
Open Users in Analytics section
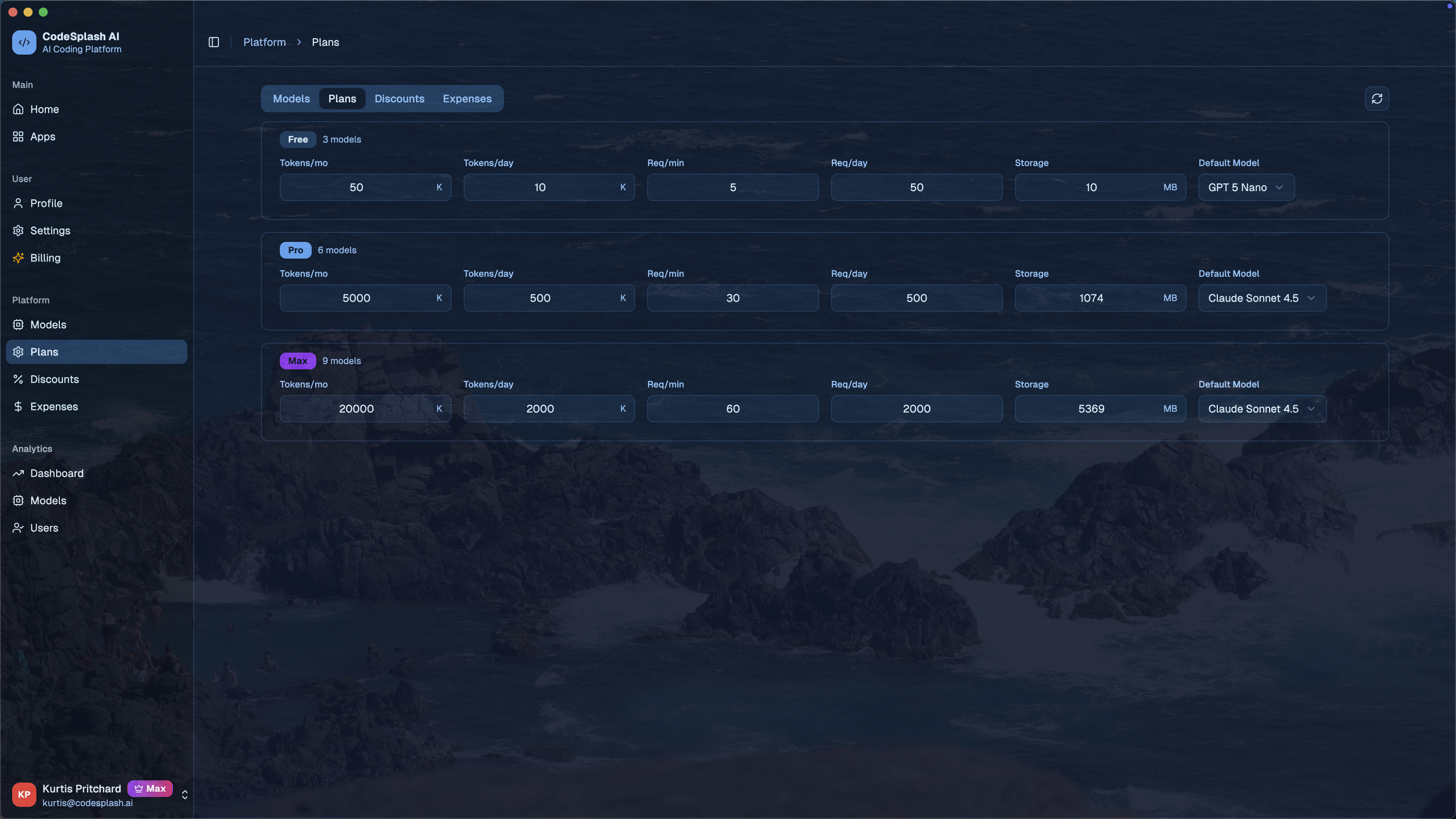coord(44,527)
